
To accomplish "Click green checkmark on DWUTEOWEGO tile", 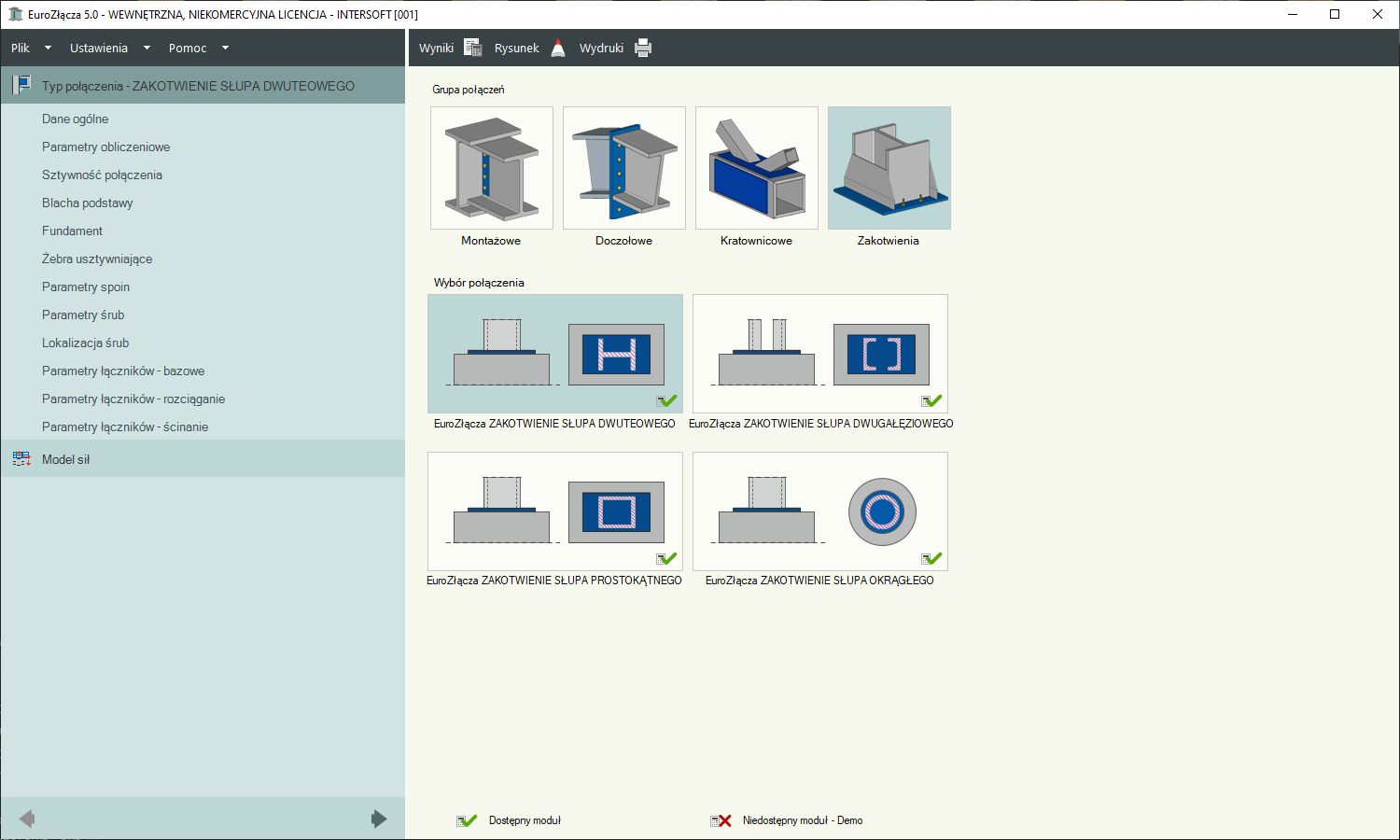I will tap(666, 401).
